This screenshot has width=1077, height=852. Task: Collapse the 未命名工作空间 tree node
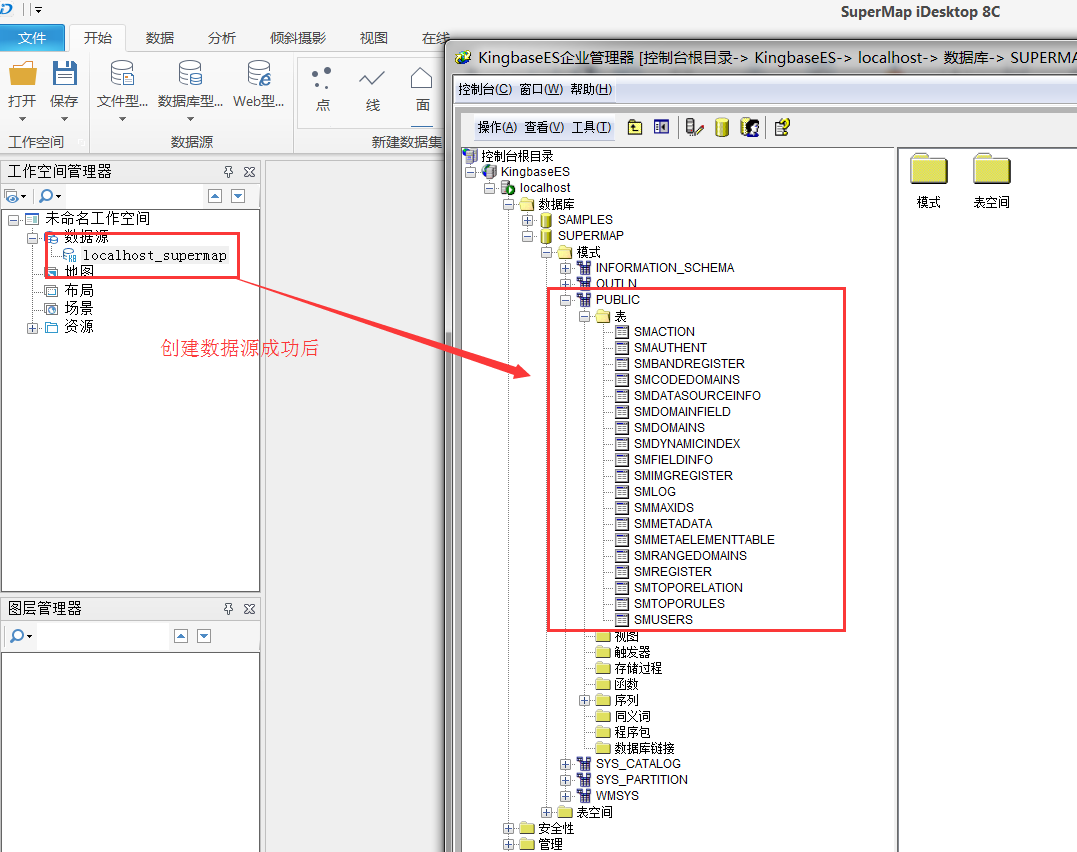click(x=14, y=221)
